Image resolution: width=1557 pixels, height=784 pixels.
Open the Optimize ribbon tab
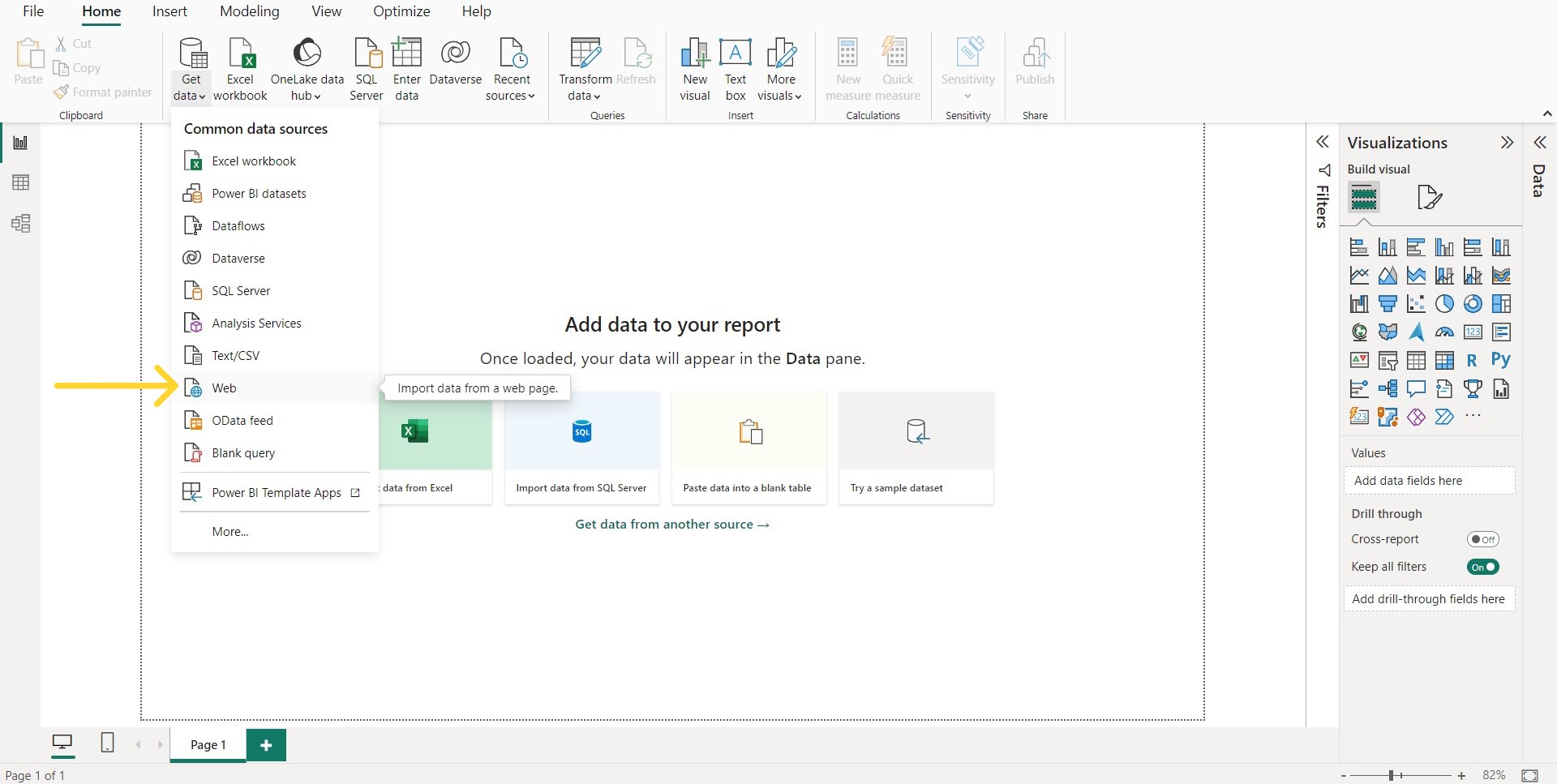coord(401,11)
